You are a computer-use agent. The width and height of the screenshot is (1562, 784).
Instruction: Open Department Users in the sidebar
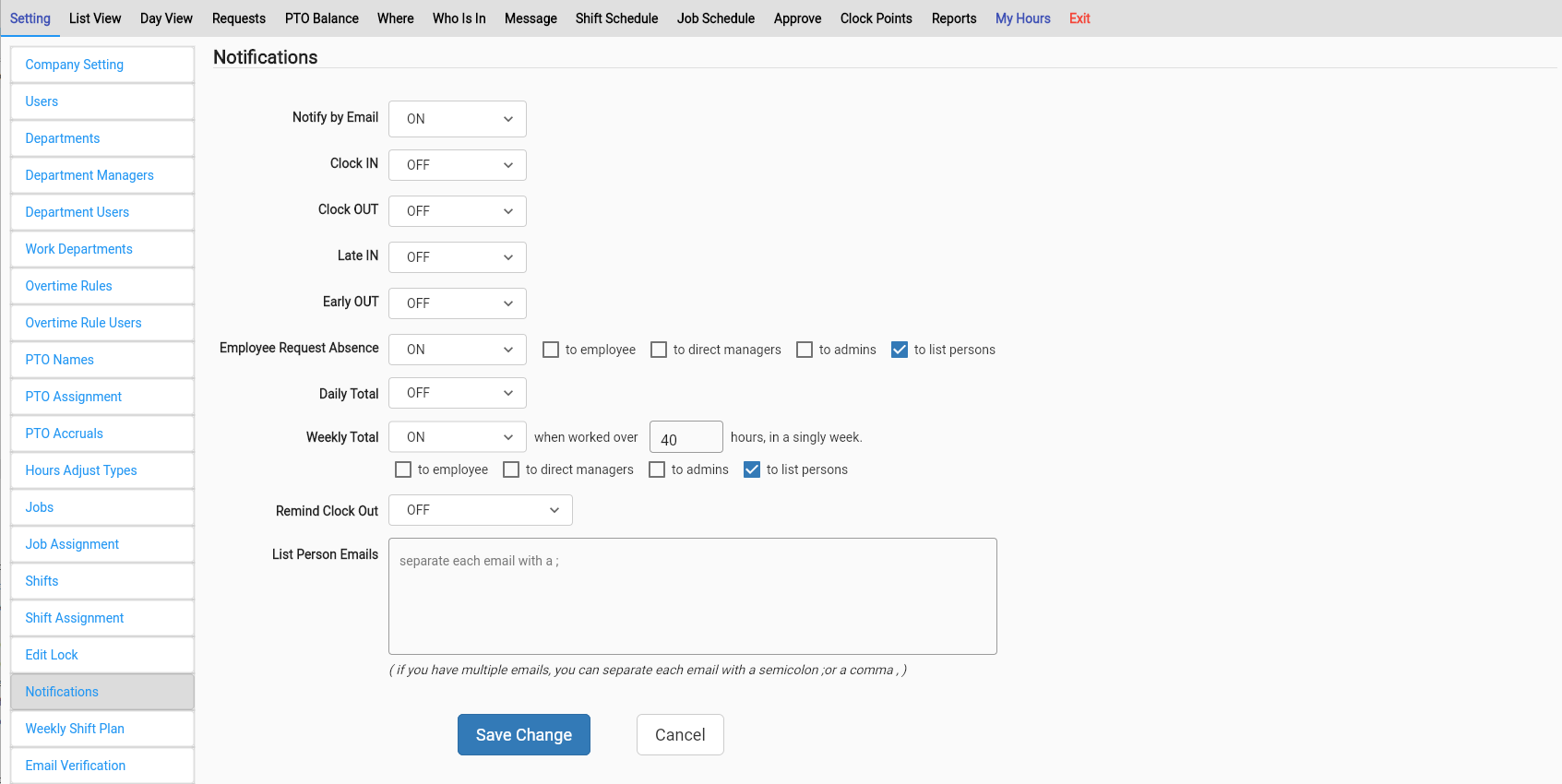click(102, 212)
